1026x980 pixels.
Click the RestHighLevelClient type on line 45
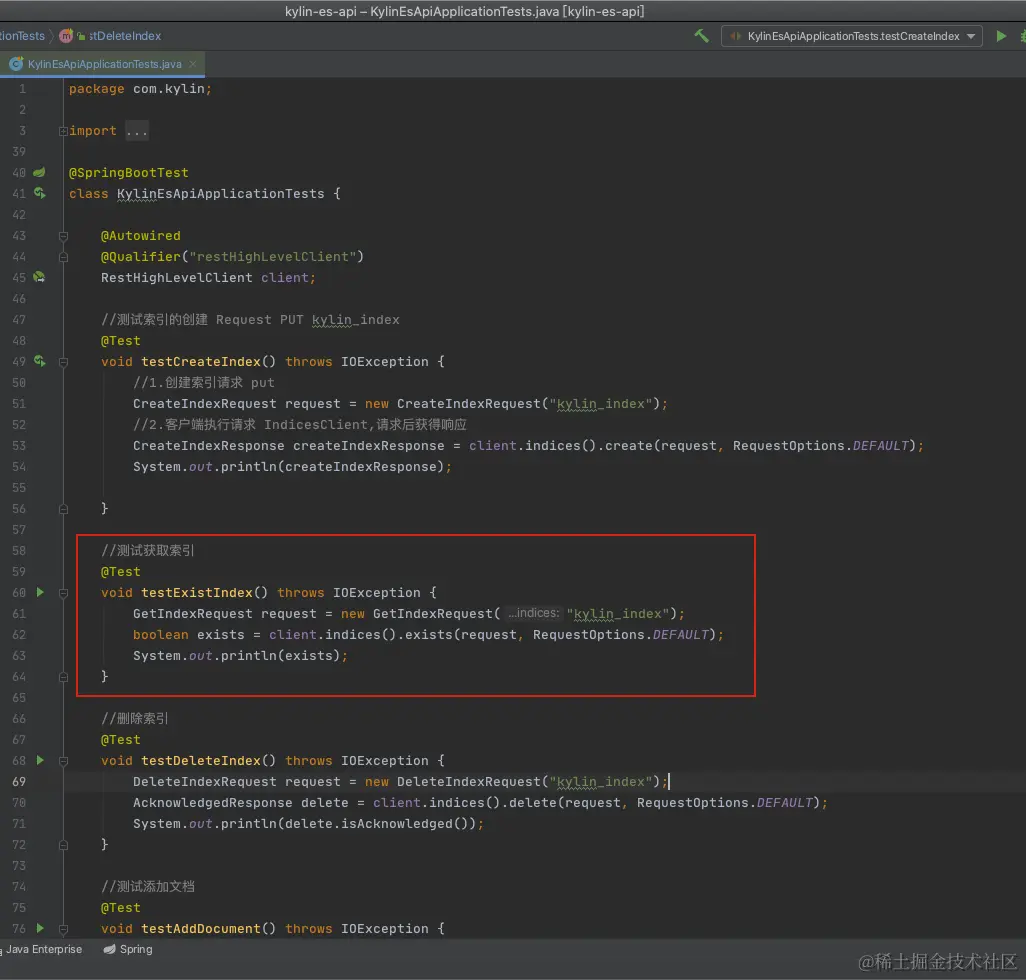click(177, 277)
